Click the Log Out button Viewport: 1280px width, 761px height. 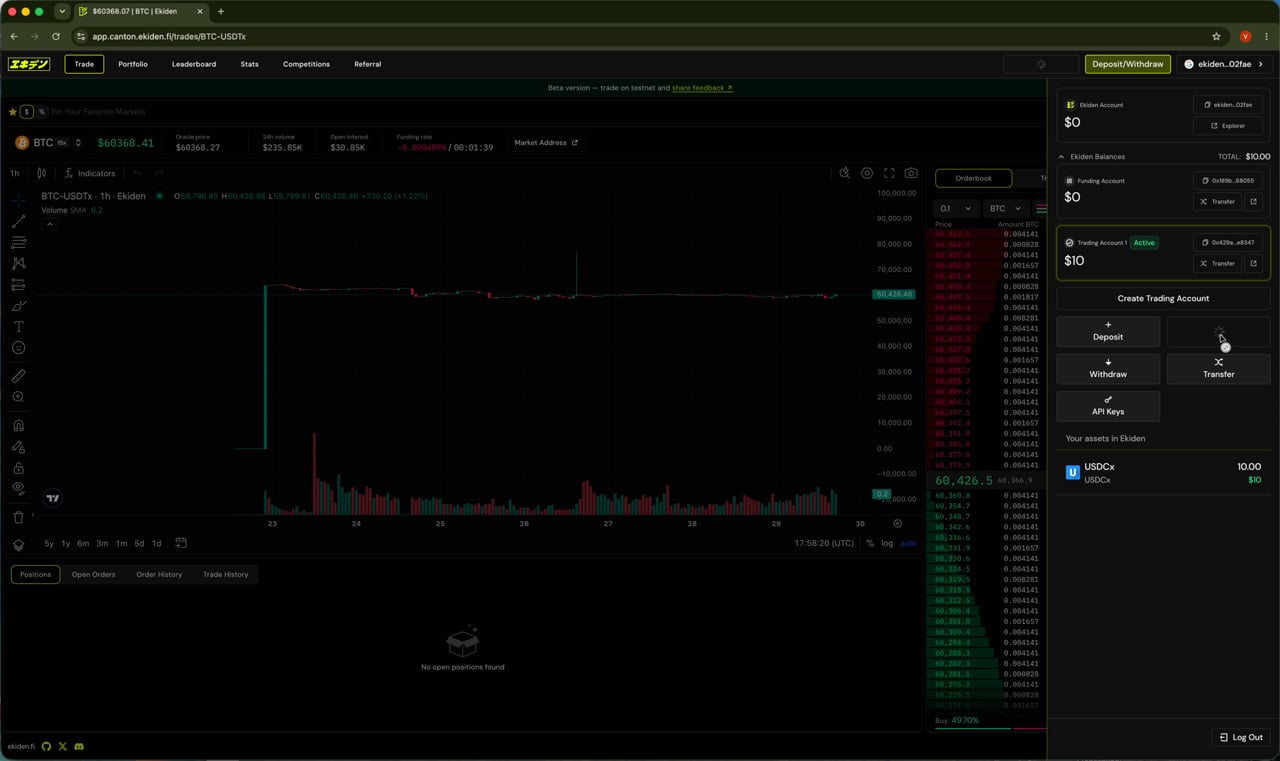pos(1241,737)
